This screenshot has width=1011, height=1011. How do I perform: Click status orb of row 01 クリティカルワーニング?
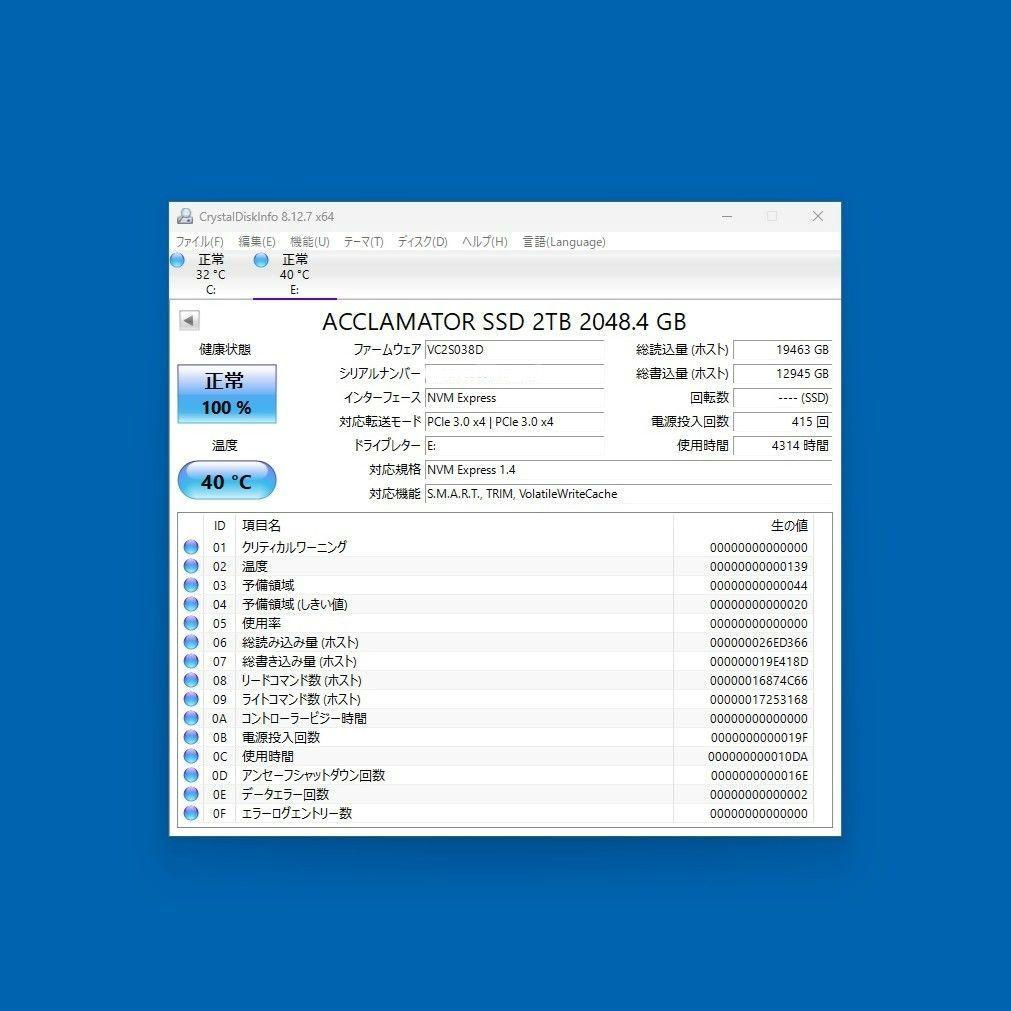[191, 547]
